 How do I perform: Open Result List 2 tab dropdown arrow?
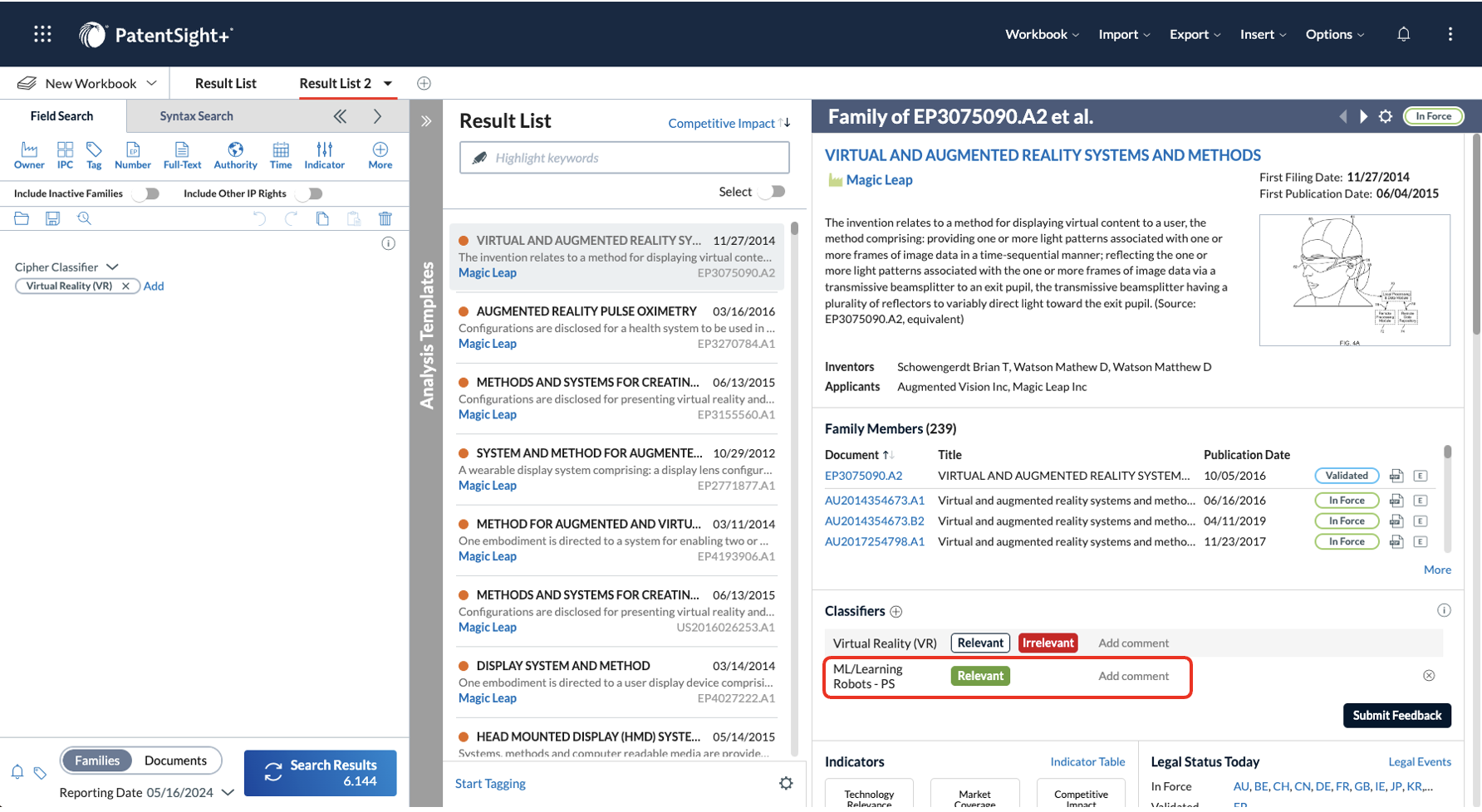click(388, 83)
